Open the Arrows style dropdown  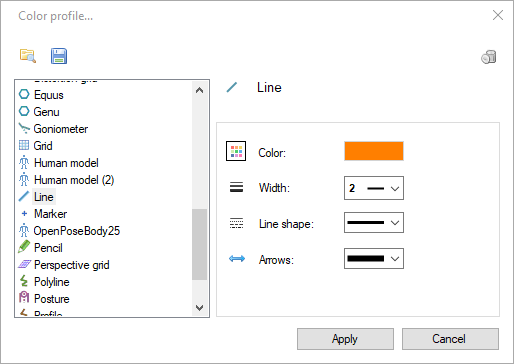coord(374,258)
